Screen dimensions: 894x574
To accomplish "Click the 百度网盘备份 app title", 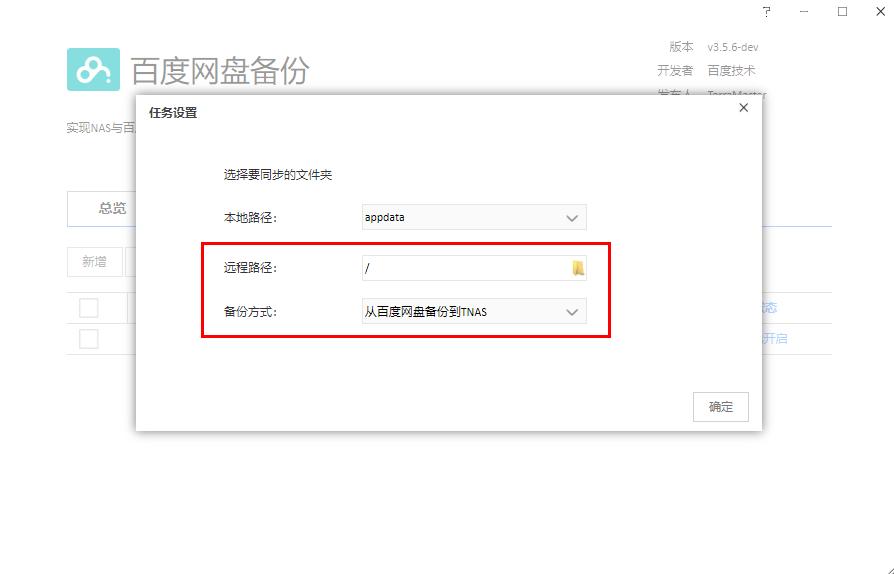I will click(220, 71).
